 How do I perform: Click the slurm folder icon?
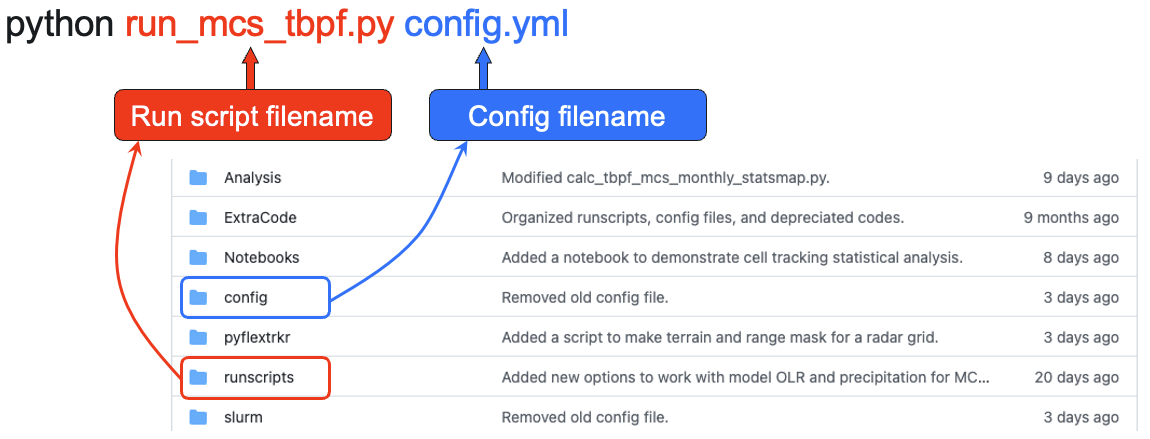[198, 417]
